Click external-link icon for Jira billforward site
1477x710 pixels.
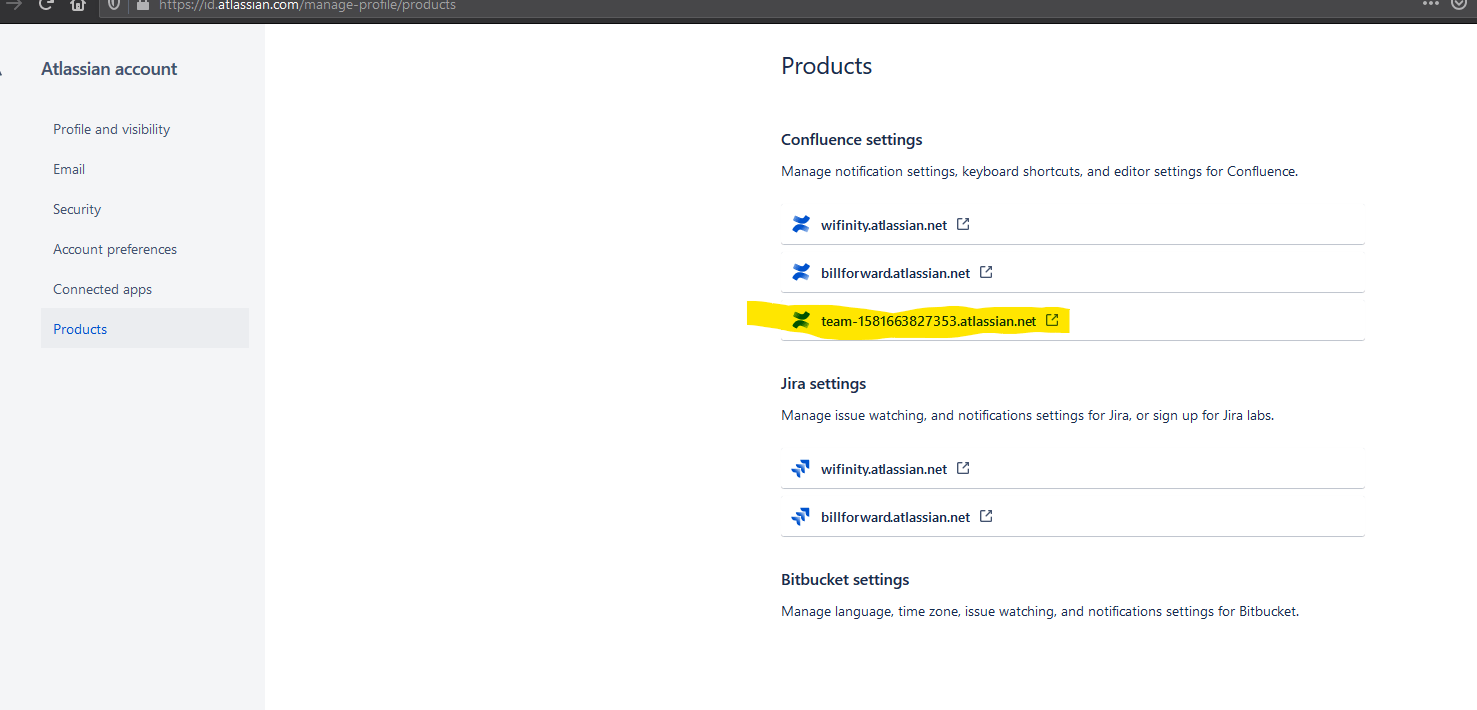[986, 516]
